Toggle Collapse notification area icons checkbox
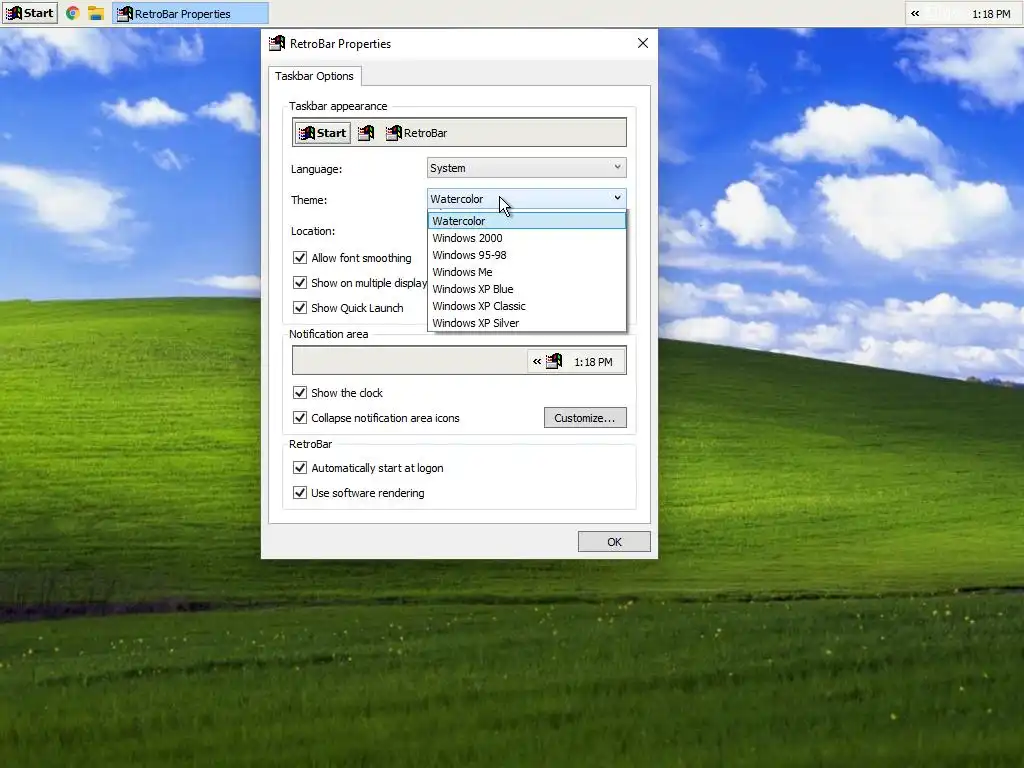Viewport: 1024px width, 768px height. 300,417
